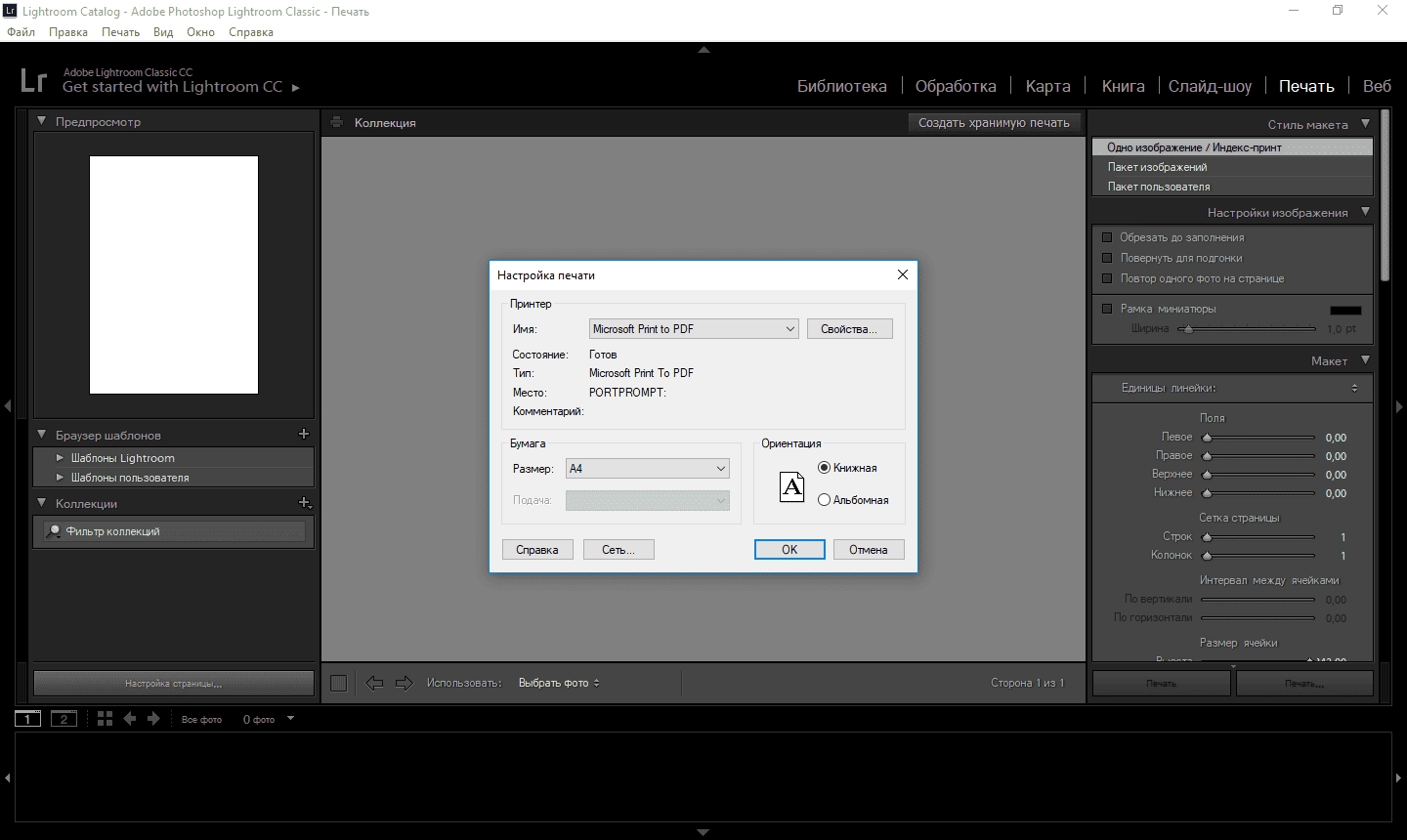Click the search icon in Фильтр коллекций
This screenshot has width=1407, height=840.
coord(55,531)
